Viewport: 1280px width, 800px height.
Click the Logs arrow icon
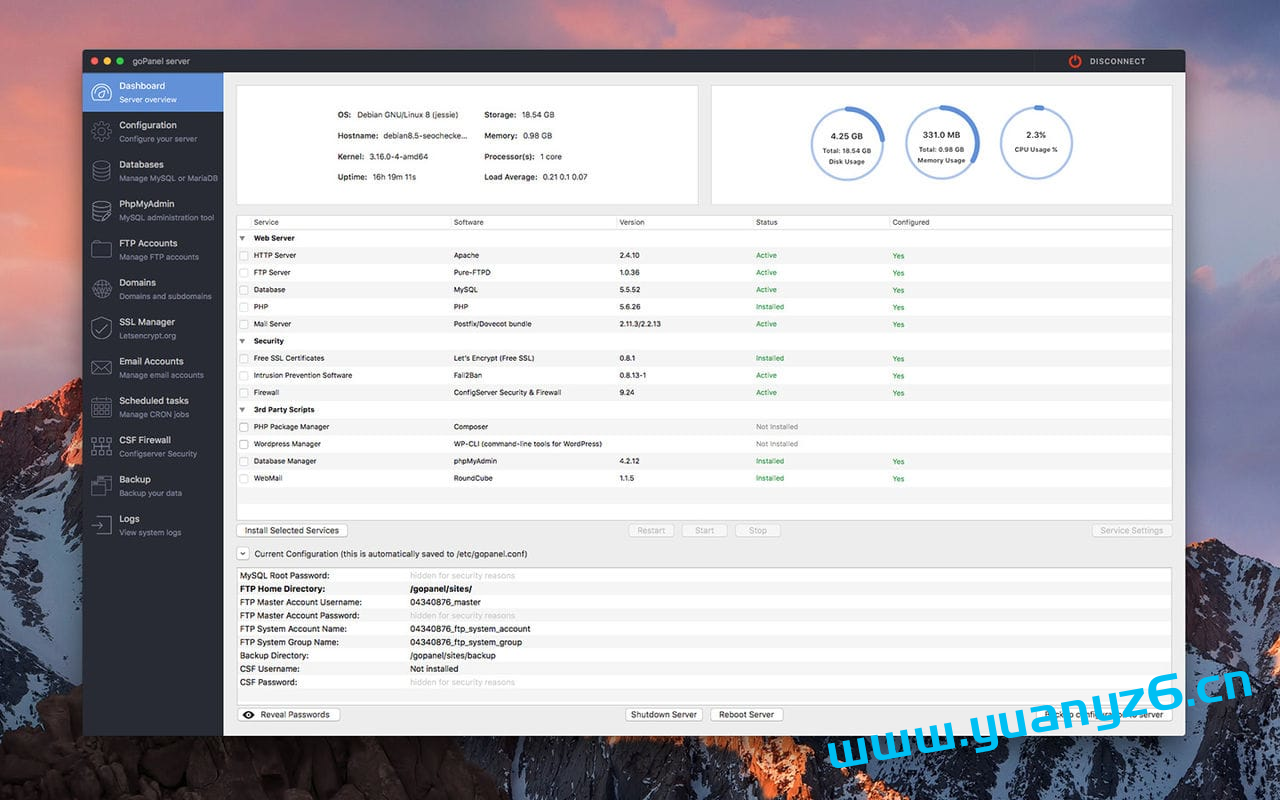point(101,525)
